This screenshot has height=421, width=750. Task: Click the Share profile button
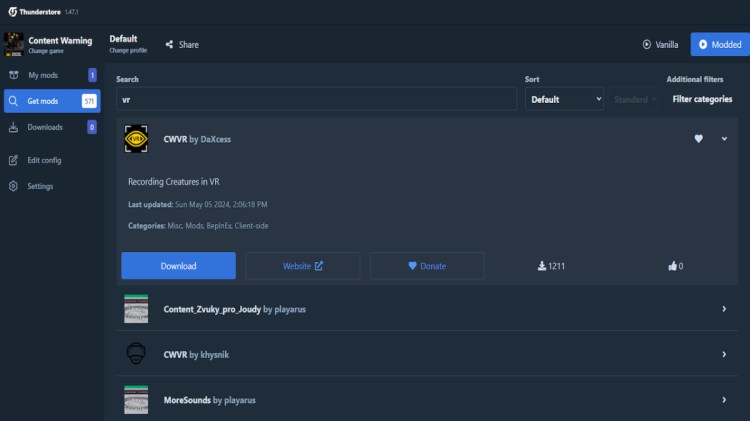pyautogui.click(x=182, y=45)
